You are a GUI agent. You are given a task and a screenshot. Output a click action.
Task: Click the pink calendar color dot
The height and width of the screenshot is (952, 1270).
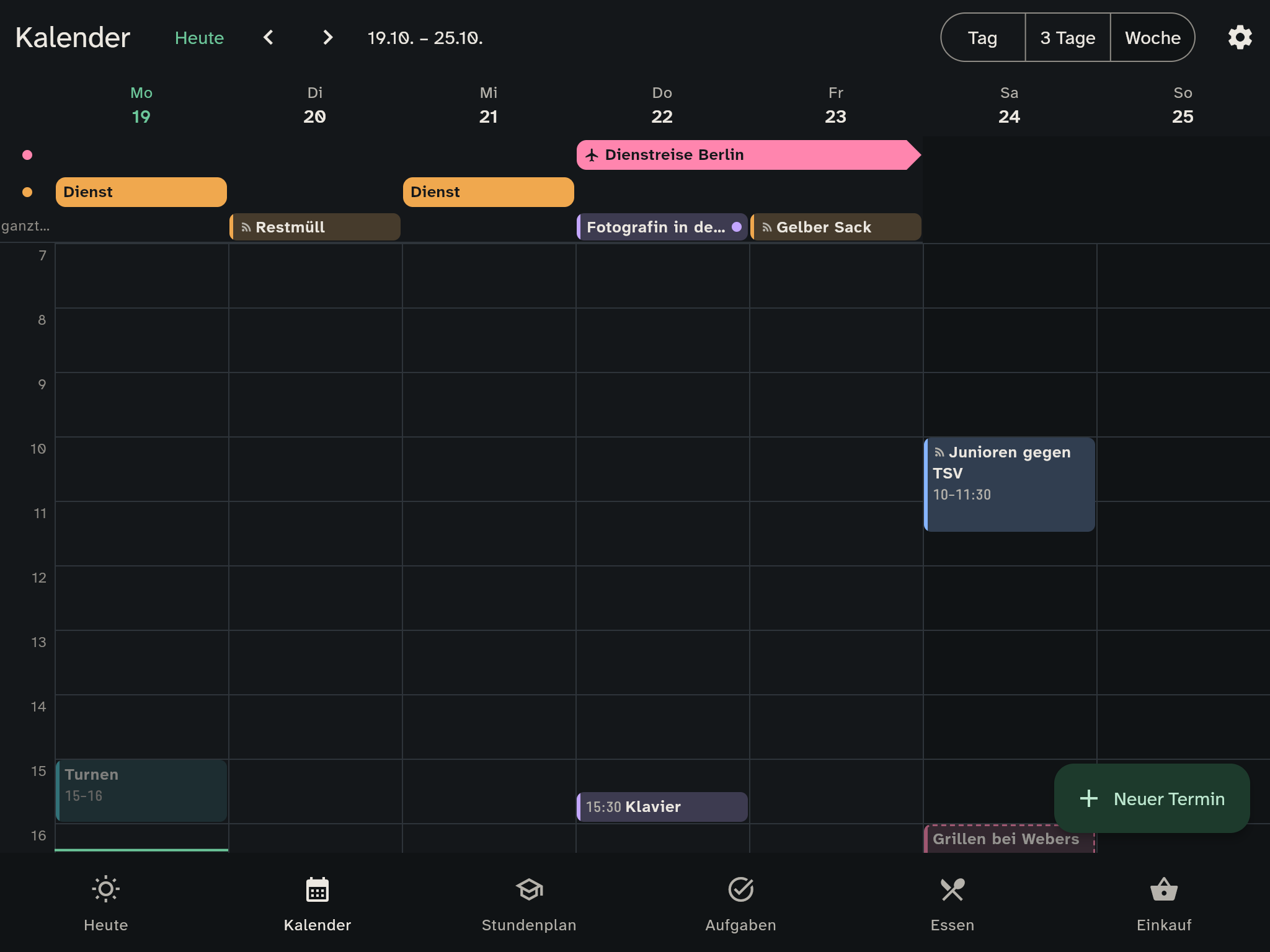pyautogui.click(x=27, y=155)
